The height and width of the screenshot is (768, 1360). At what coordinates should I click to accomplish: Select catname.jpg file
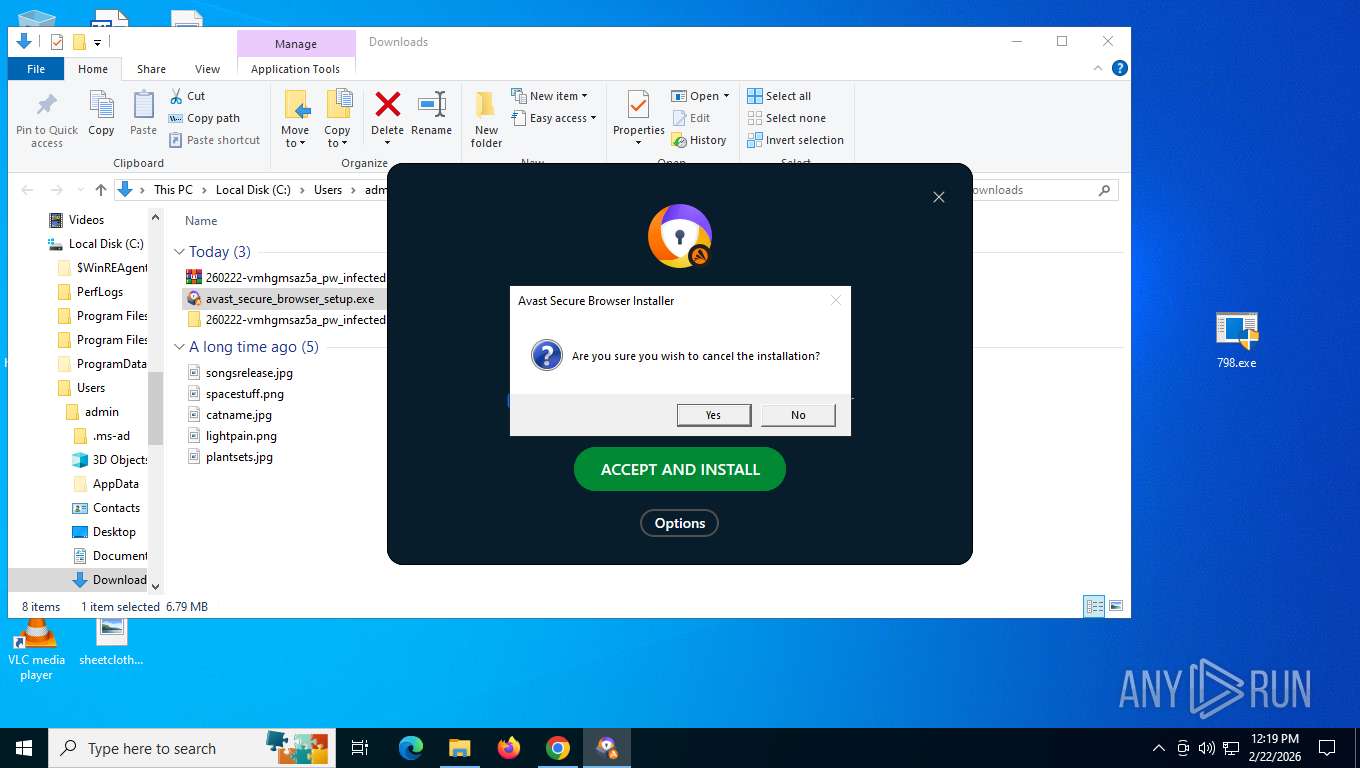pos(239,414)
